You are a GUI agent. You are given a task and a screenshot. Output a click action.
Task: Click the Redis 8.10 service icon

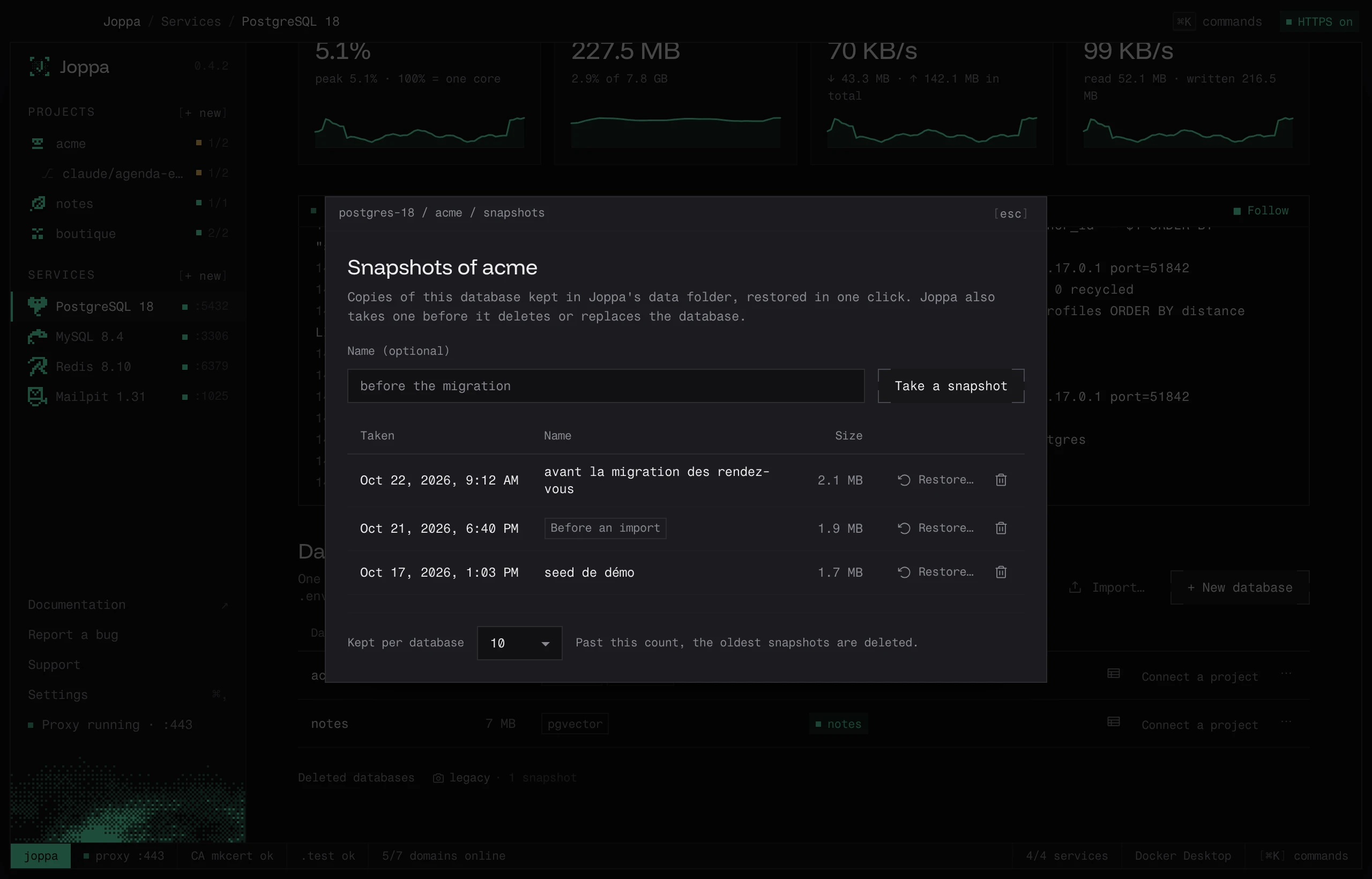pyautogui.click(x=38, y=367)
